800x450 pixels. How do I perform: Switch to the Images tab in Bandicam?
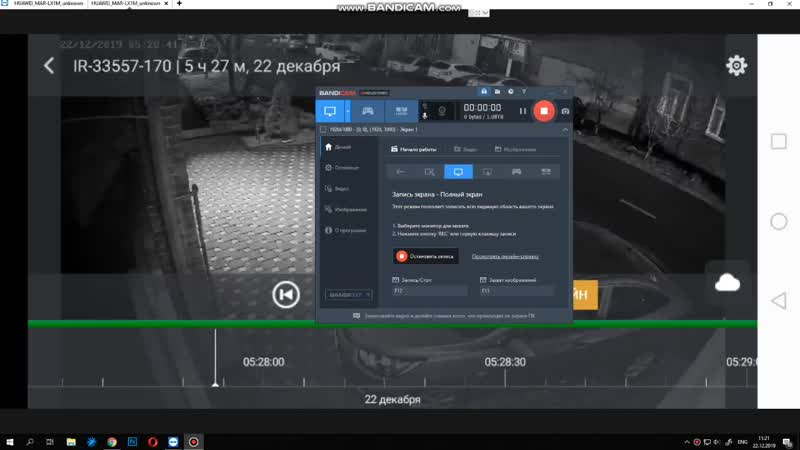click(515, 149)
